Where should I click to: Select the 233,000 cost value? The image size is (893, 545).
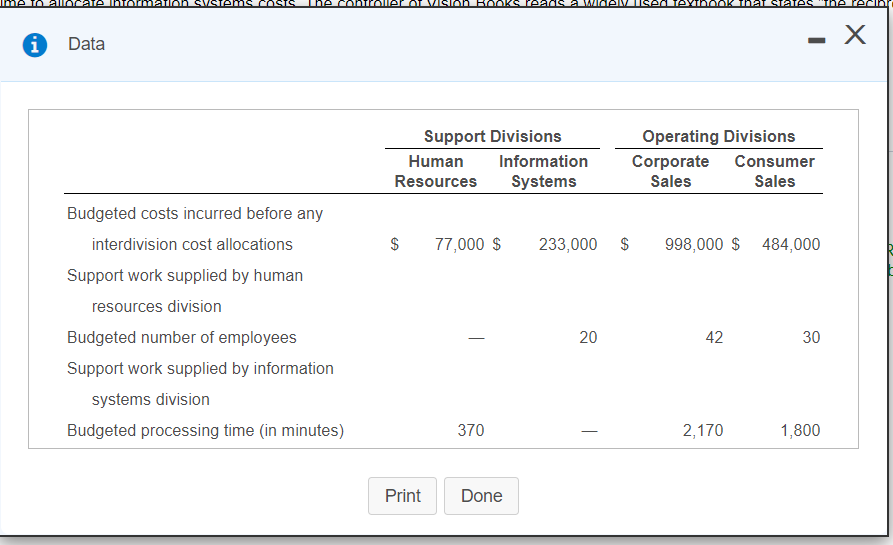coord(568,244)
